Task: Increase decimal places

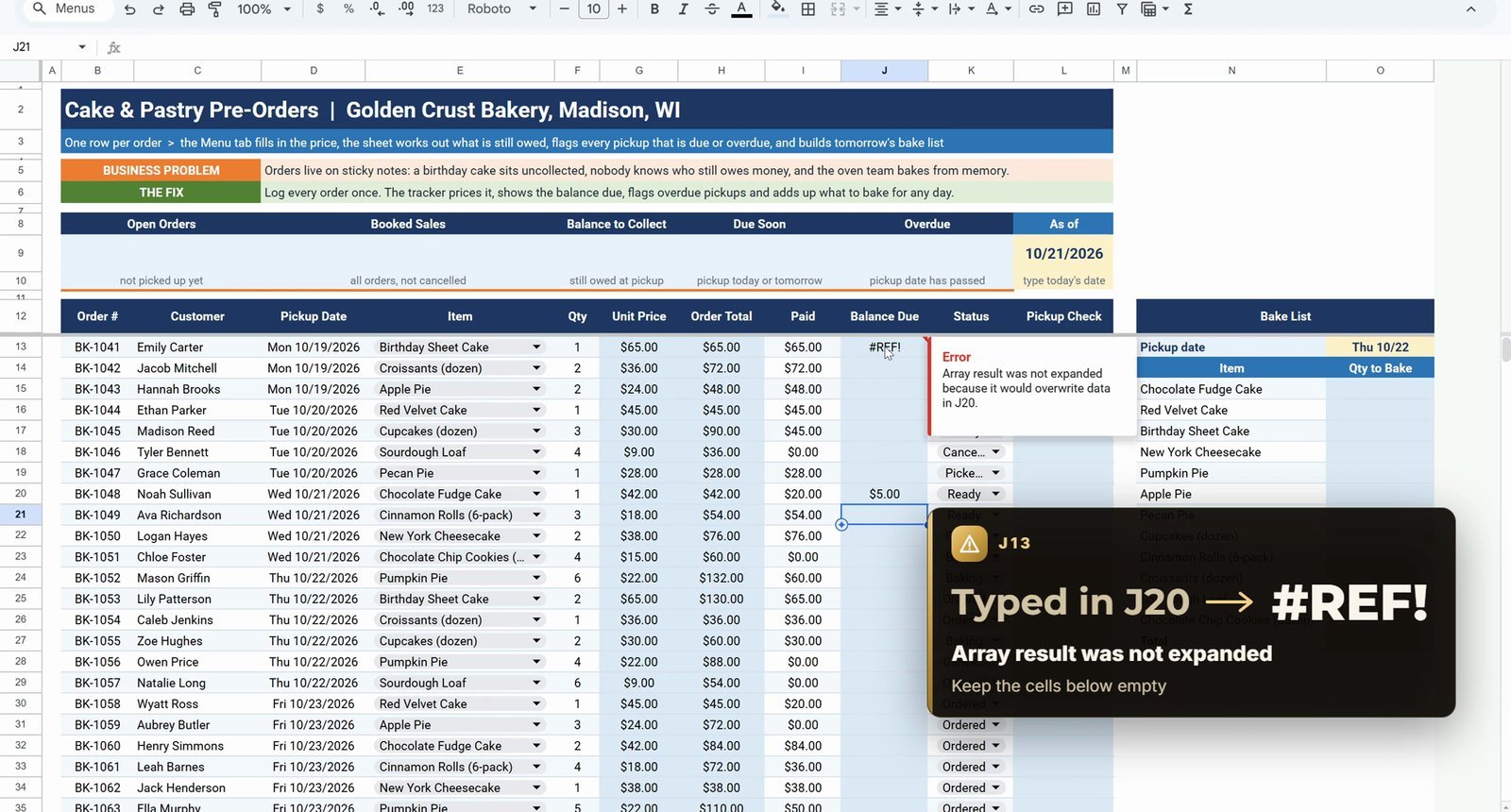Action: point(406,9)
